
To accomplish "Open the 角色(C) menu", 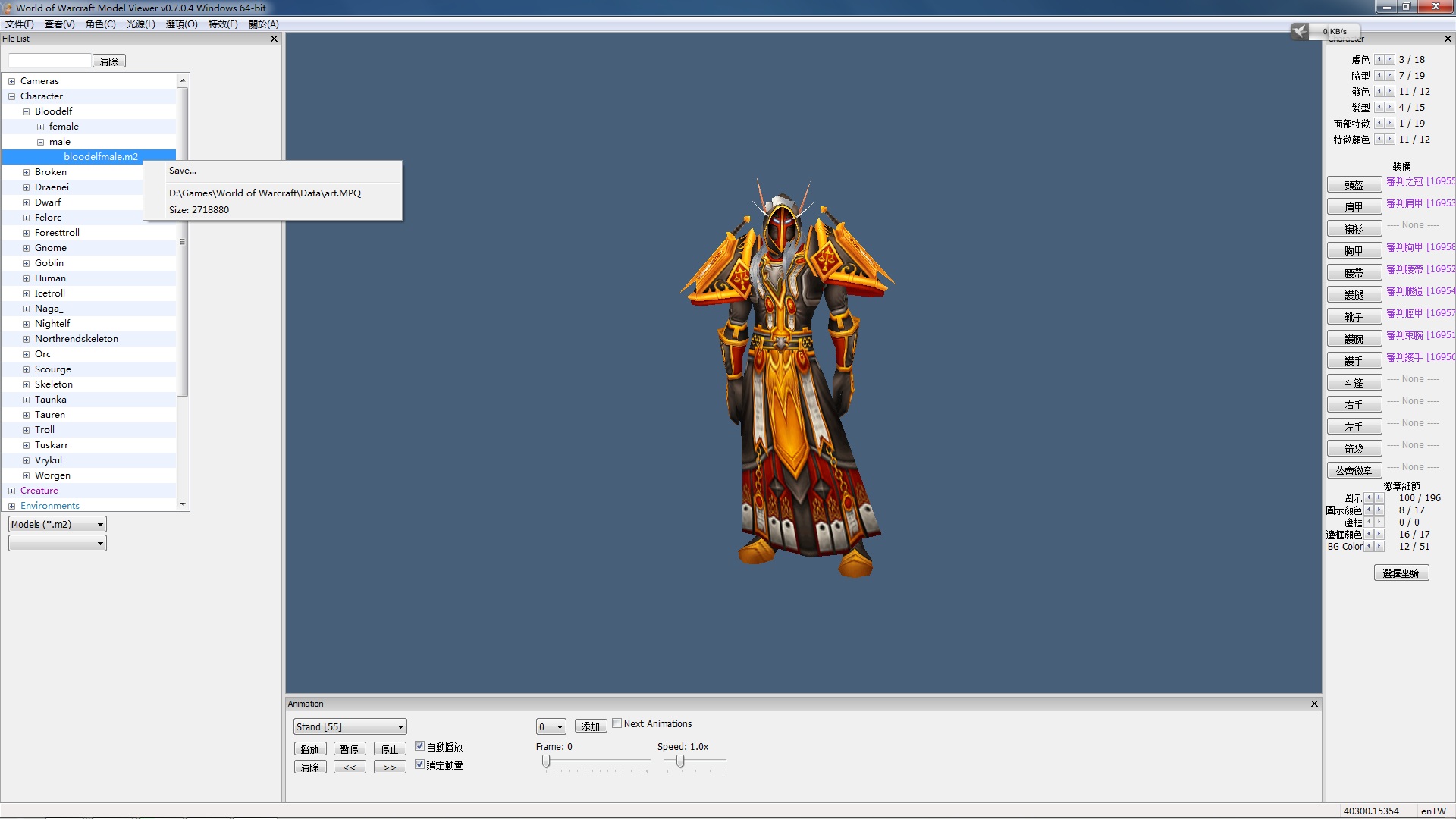I will pyautogui.click(x=101, y=24).
